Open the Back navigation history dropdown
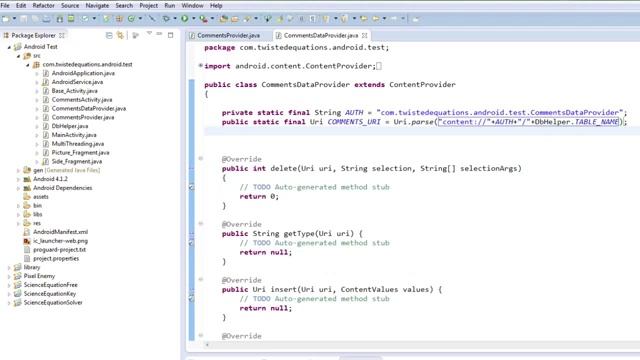The width and height of the screenshot is (640, 360). 384,19
